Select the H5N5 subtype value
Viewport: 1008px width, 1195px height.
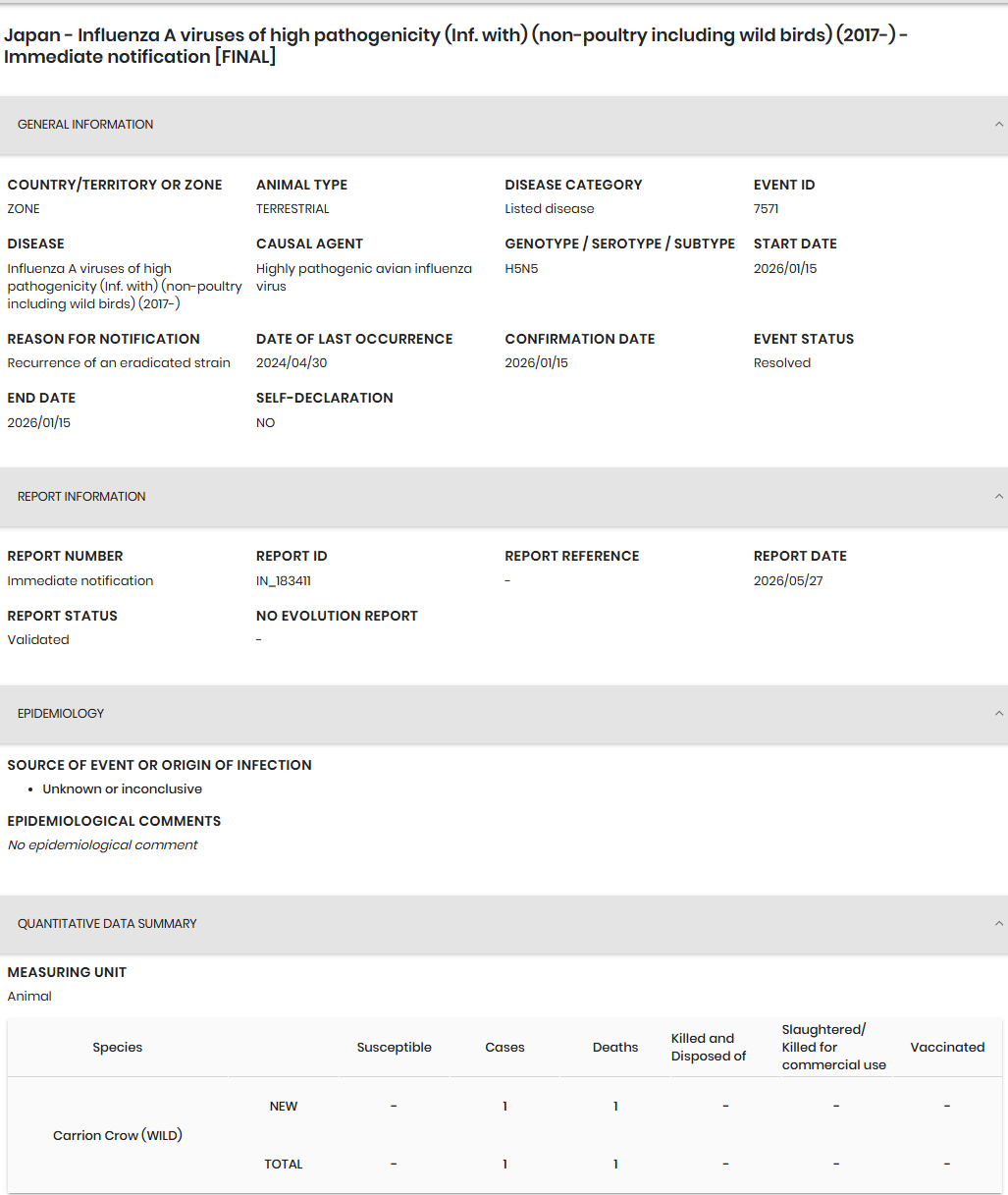tap(521, 269)
